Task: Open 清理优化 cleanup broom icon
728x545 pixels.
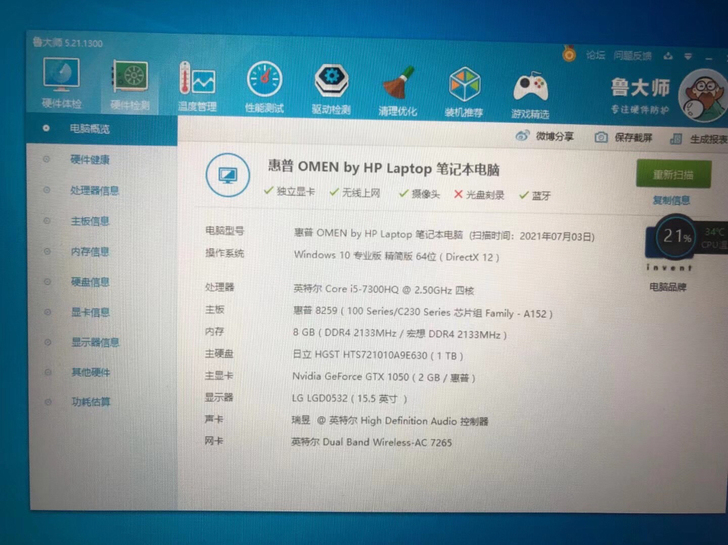Action: (x=397, y=91)
